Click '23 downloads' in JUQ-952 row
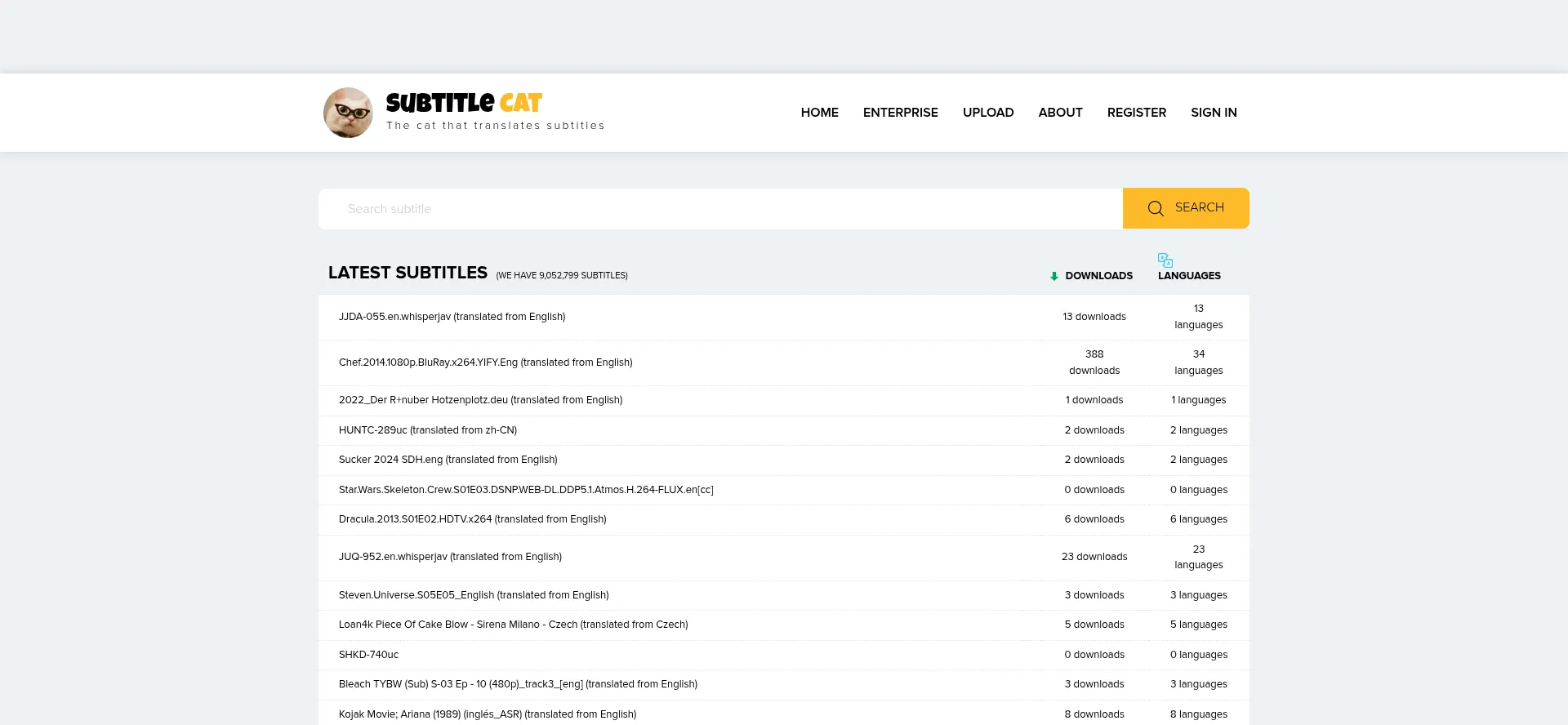This screenshot has height=725, width=1568. pyautogui.click(x=1094, y=557)
